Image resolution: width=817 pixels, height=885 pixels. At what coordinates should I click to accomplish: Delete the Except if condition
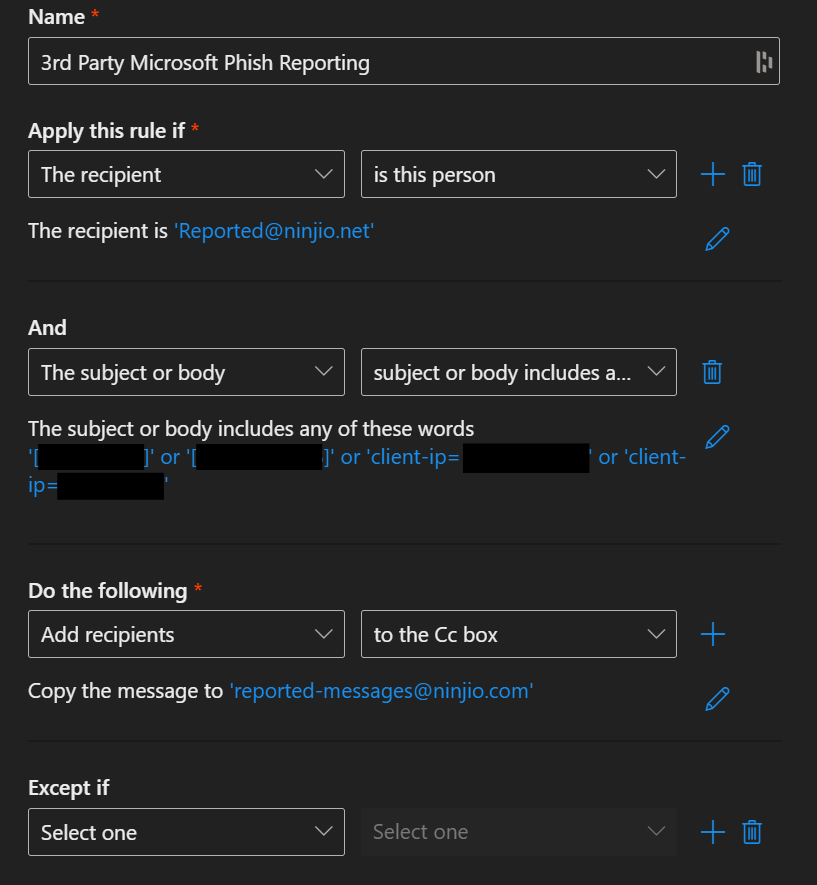point(751,831)
